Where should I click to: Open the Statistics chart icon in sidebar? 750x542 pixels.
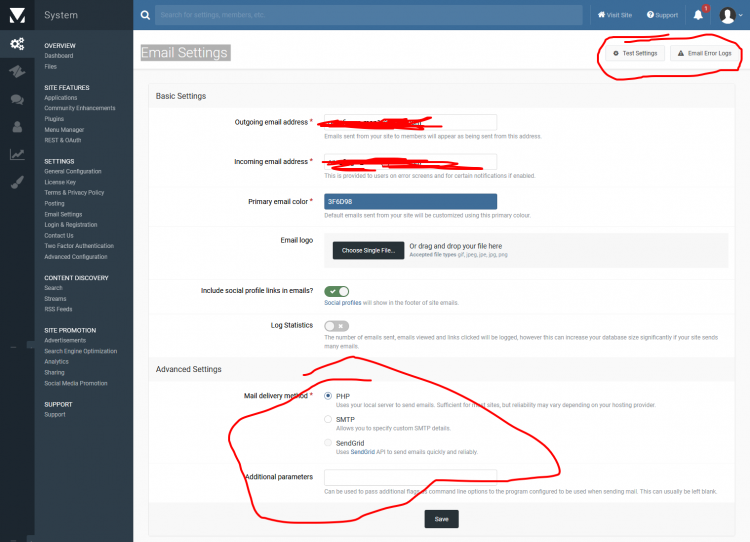tap(17, 154)
